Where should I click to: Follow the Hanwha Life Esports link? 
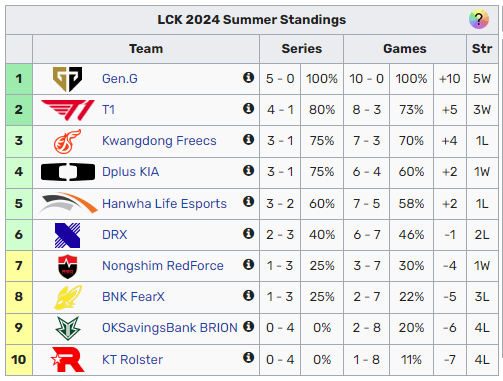pos(164,203)
